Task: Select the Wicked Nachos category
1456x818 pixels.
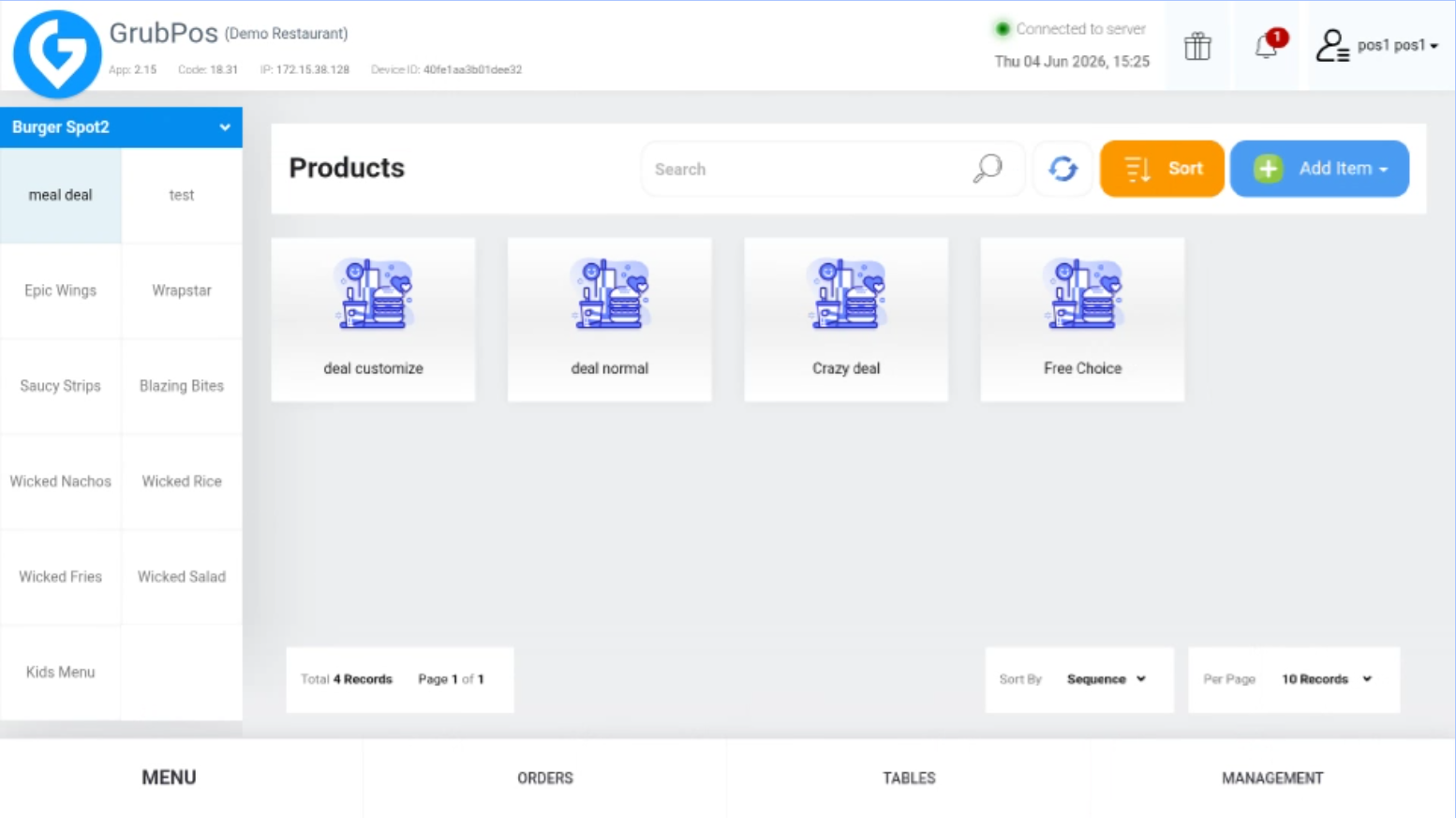Action: 61,482
